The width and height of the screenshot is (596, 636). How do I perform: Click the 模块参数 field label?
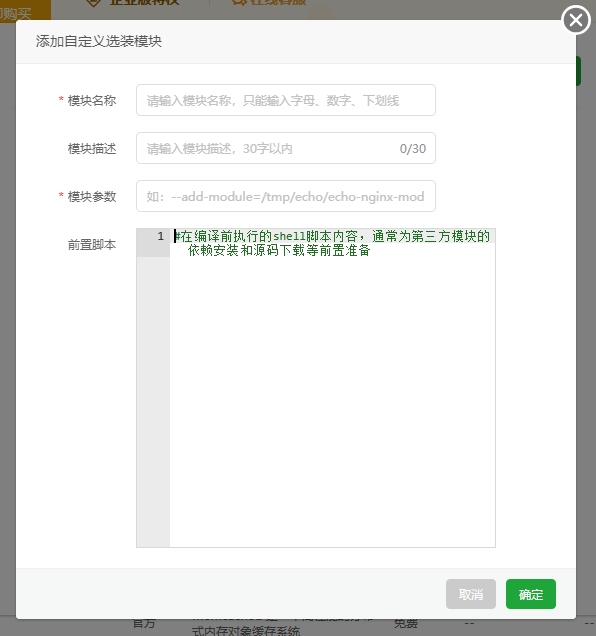click(92, 197)
